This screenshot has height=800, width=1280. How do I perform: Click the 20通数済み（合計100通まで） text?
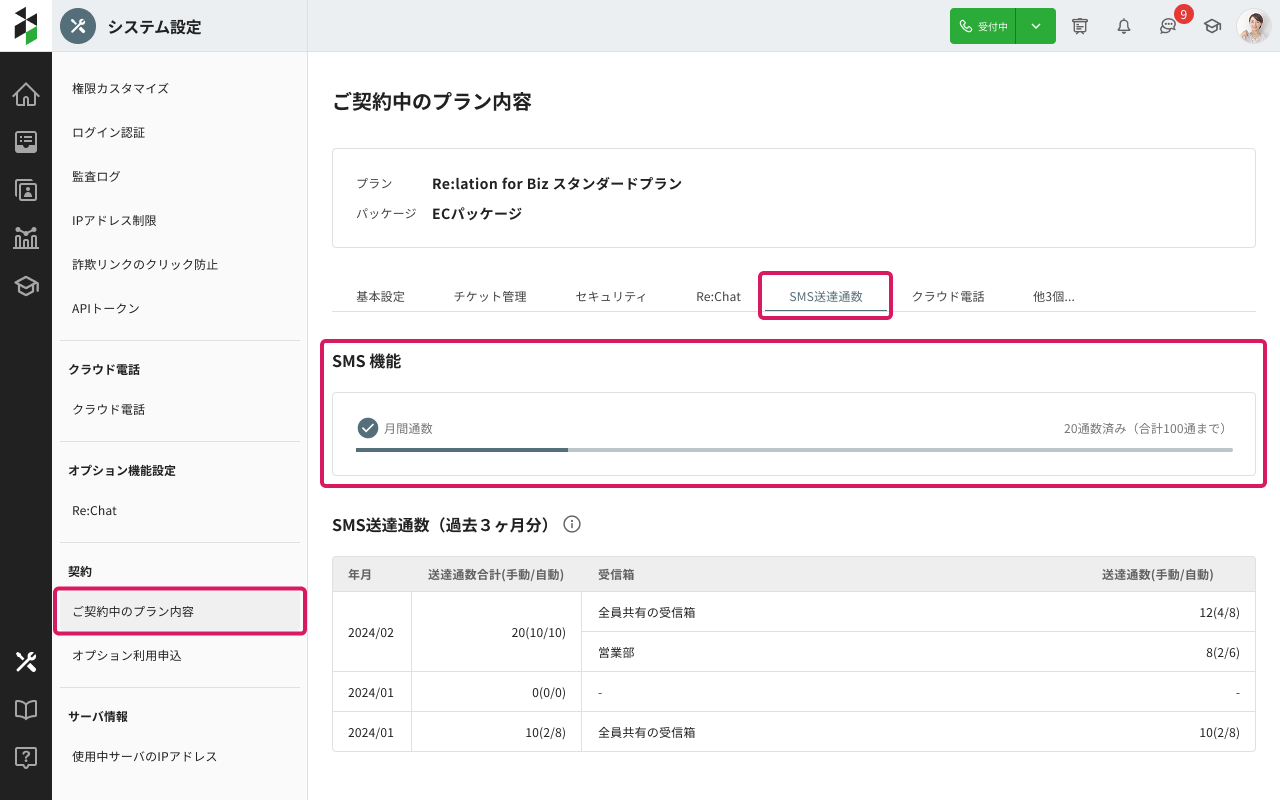pos(1145,428)
